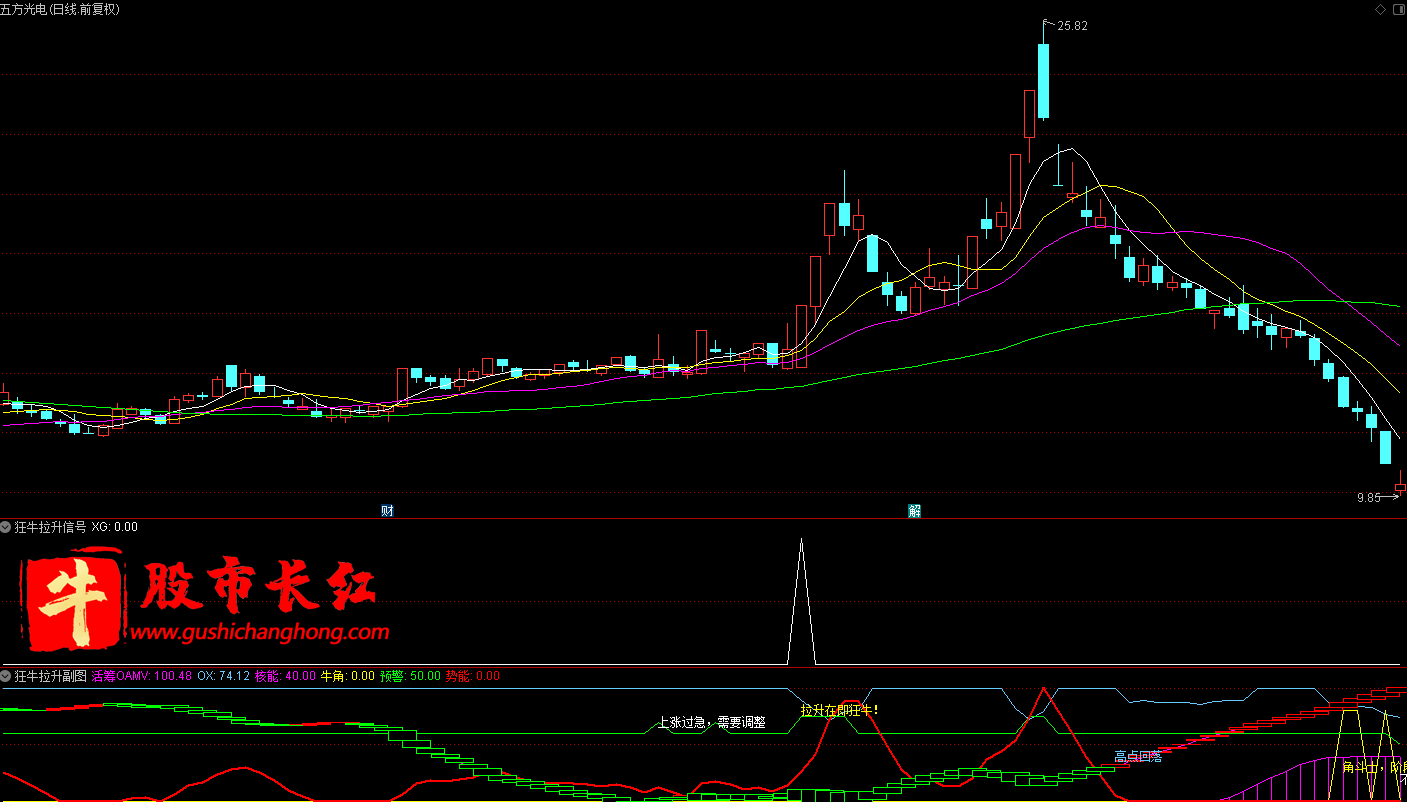Click the XG: 0.00 value

point(115,527)
